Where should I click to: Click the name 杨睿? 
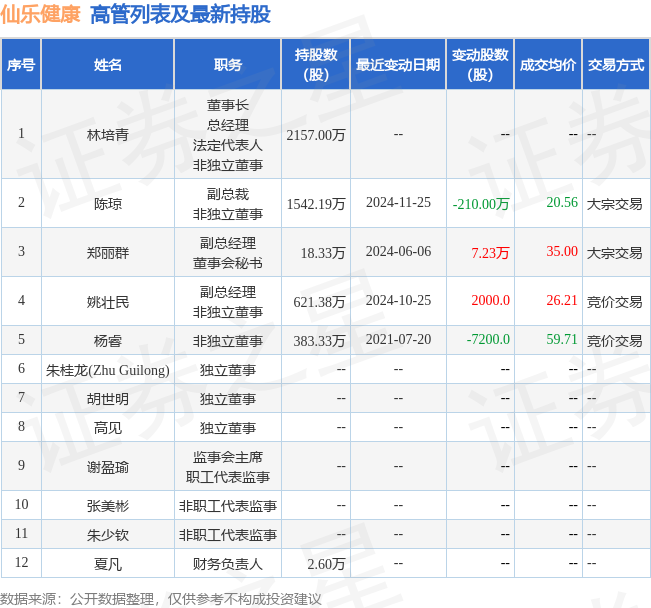(108, 341)
